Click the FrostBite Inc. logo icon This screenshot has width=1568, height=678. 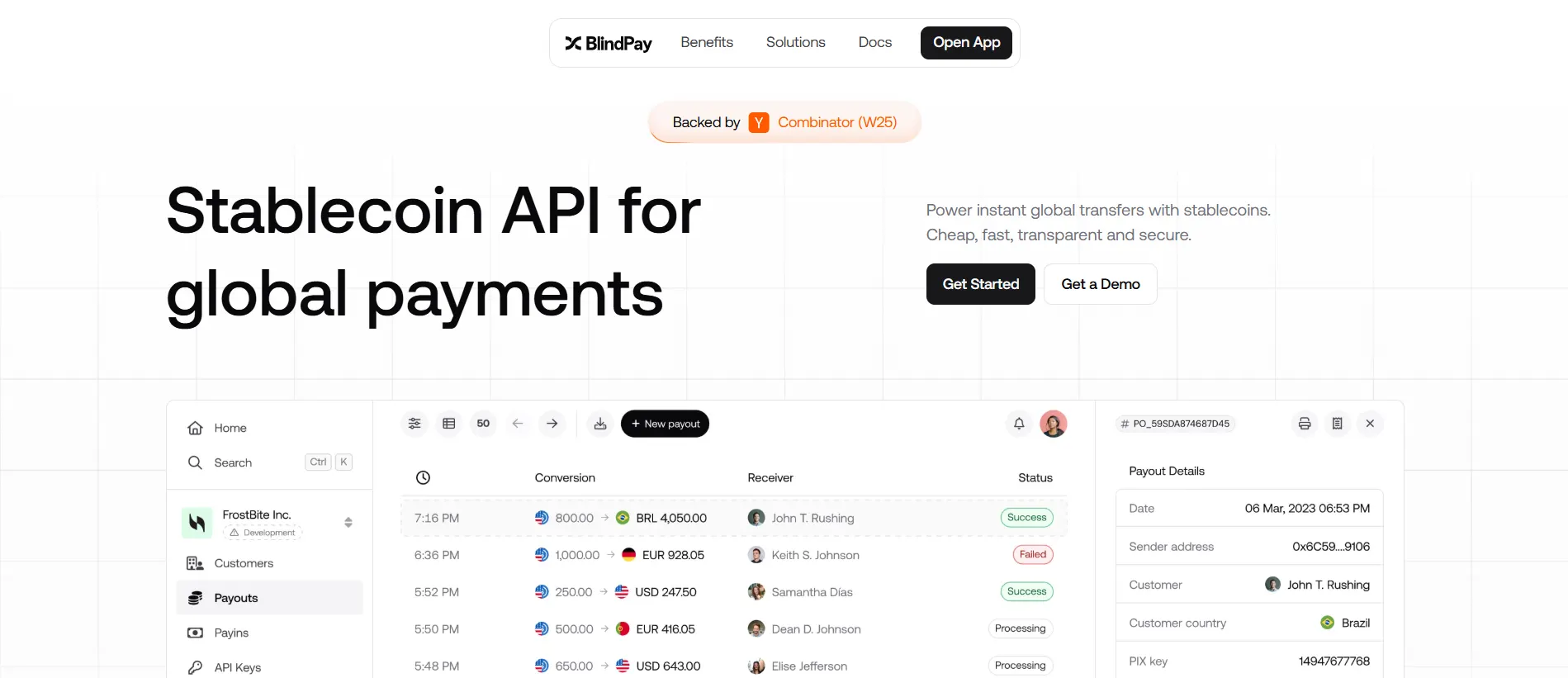pyautogui.click(x=197, y=523)
